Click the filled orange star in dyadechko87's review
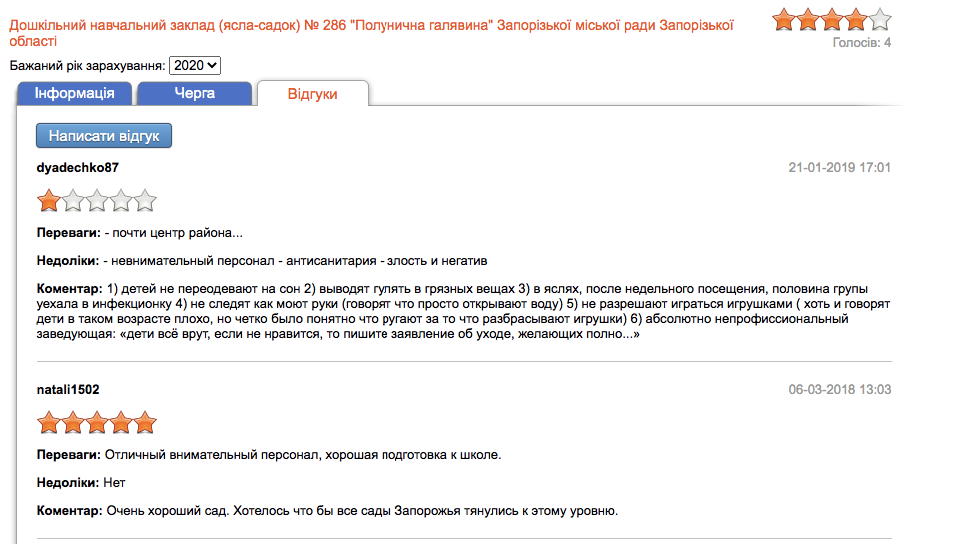 coord(48,202)
